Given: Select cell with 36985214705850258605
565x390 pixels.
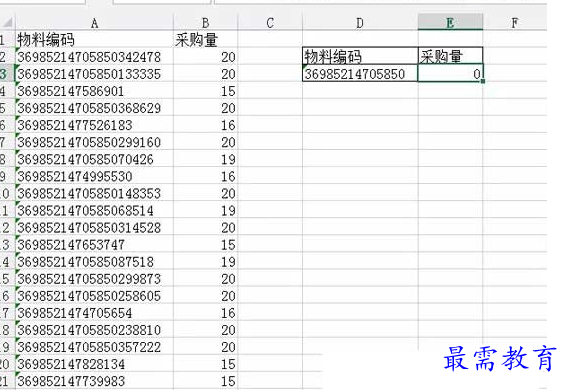Looking at the screenshot, I should coord(94,296).
